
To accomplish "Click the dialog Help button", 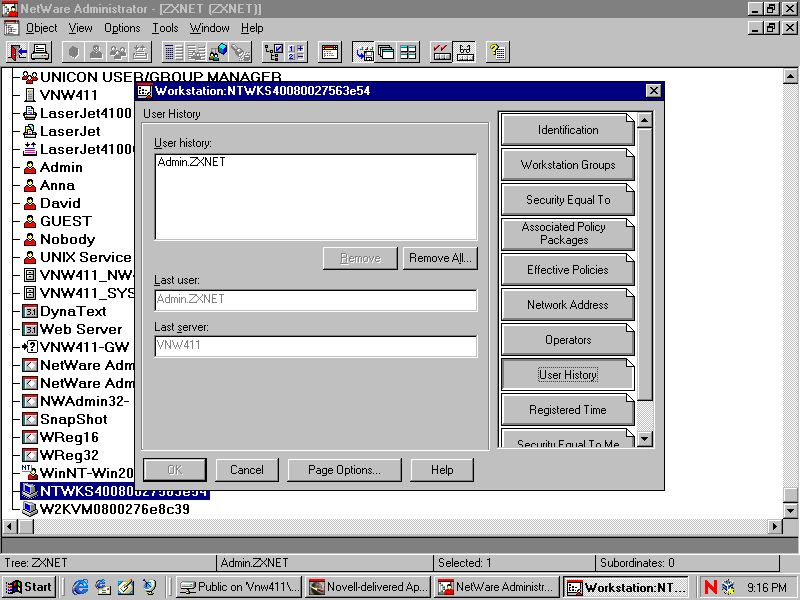I will click(x=442, y=470).
